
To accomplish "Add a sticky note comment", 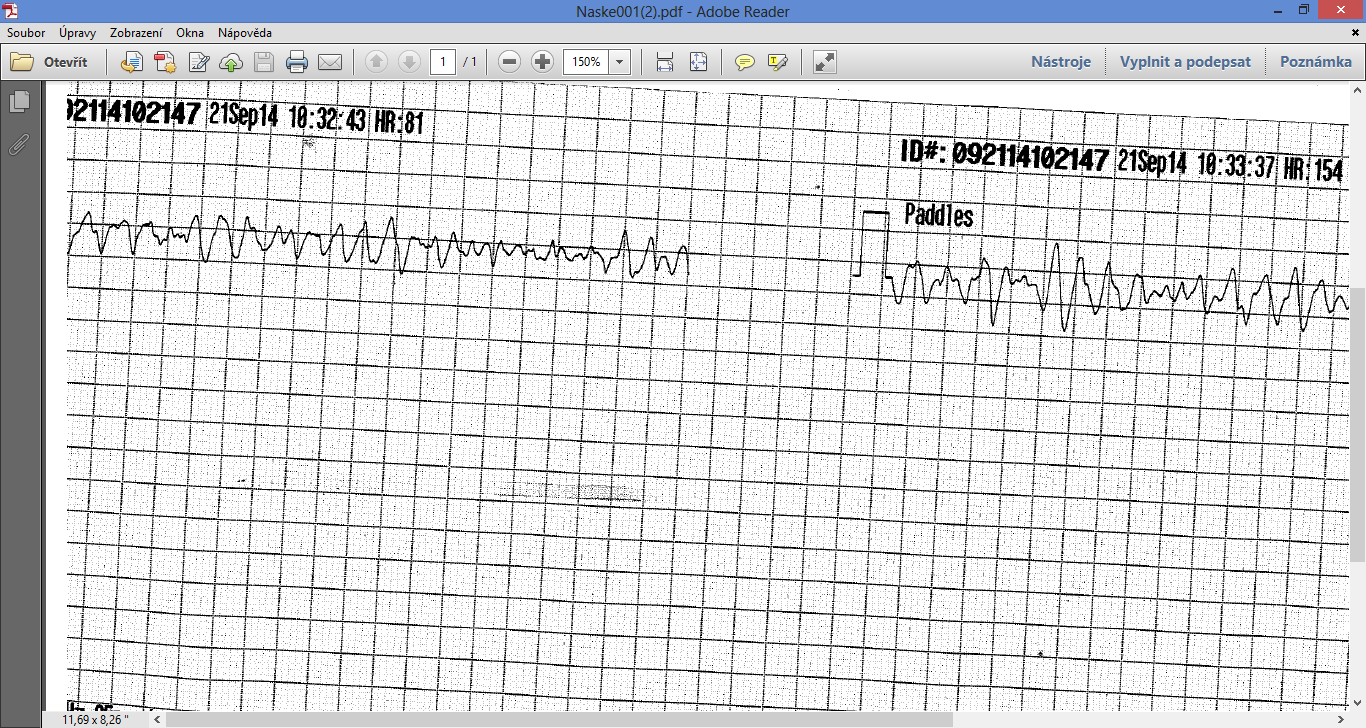I will pos(745,62).
